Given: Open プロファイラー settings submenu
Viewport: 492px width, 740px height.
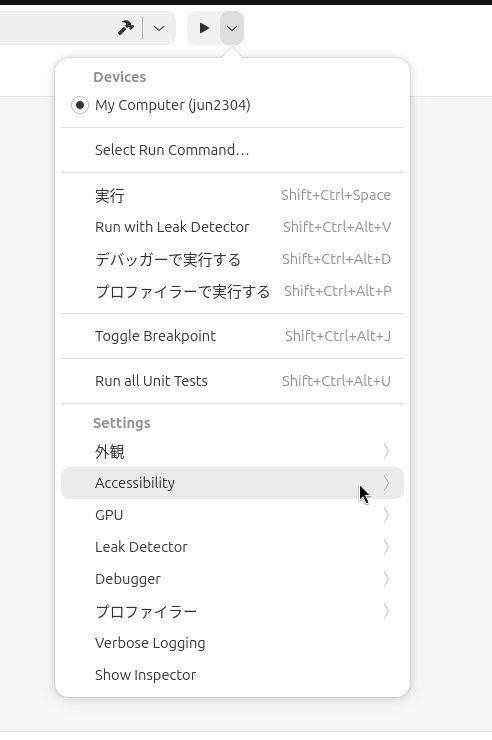Looking at the screenshot, I should coord(232,611).
